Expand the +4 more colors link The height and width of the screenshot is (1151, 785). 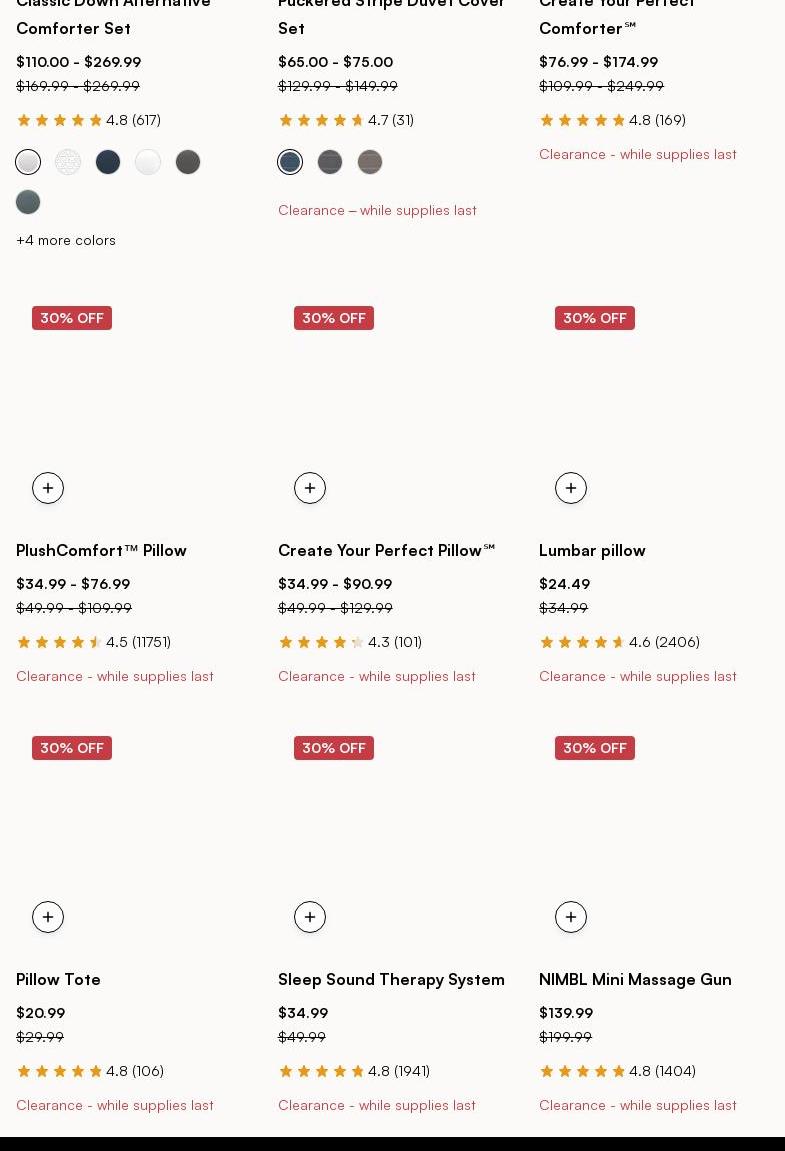point(66,240)
